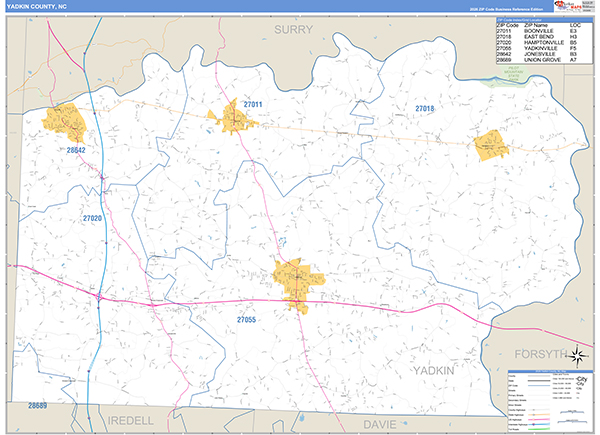600x435 pixels.
Task: Select ZIP code label 27018
Action: [425, 108]
